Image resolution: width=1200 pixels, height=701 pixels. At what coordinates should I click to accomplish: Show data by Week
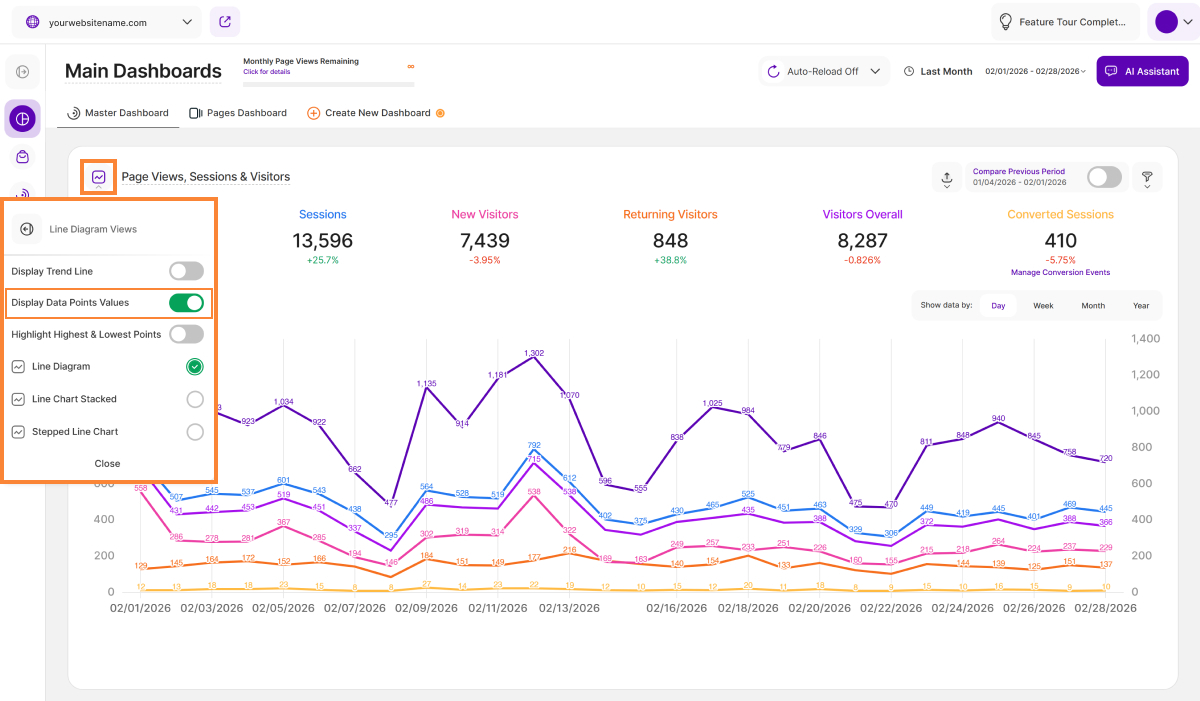1043,306
